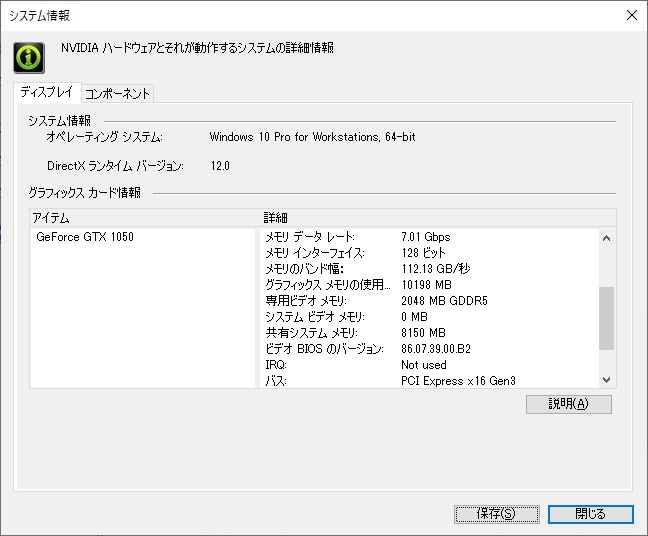Click the 8150 MB value
This screenshot has height=536, width=648.
tap(423, 333)
